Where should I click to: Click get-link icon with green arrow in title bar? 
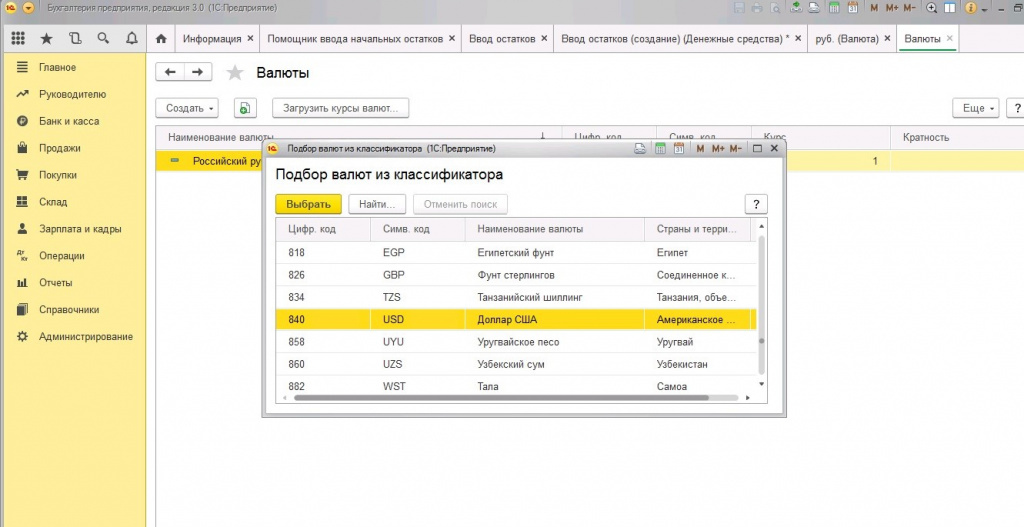795,8
